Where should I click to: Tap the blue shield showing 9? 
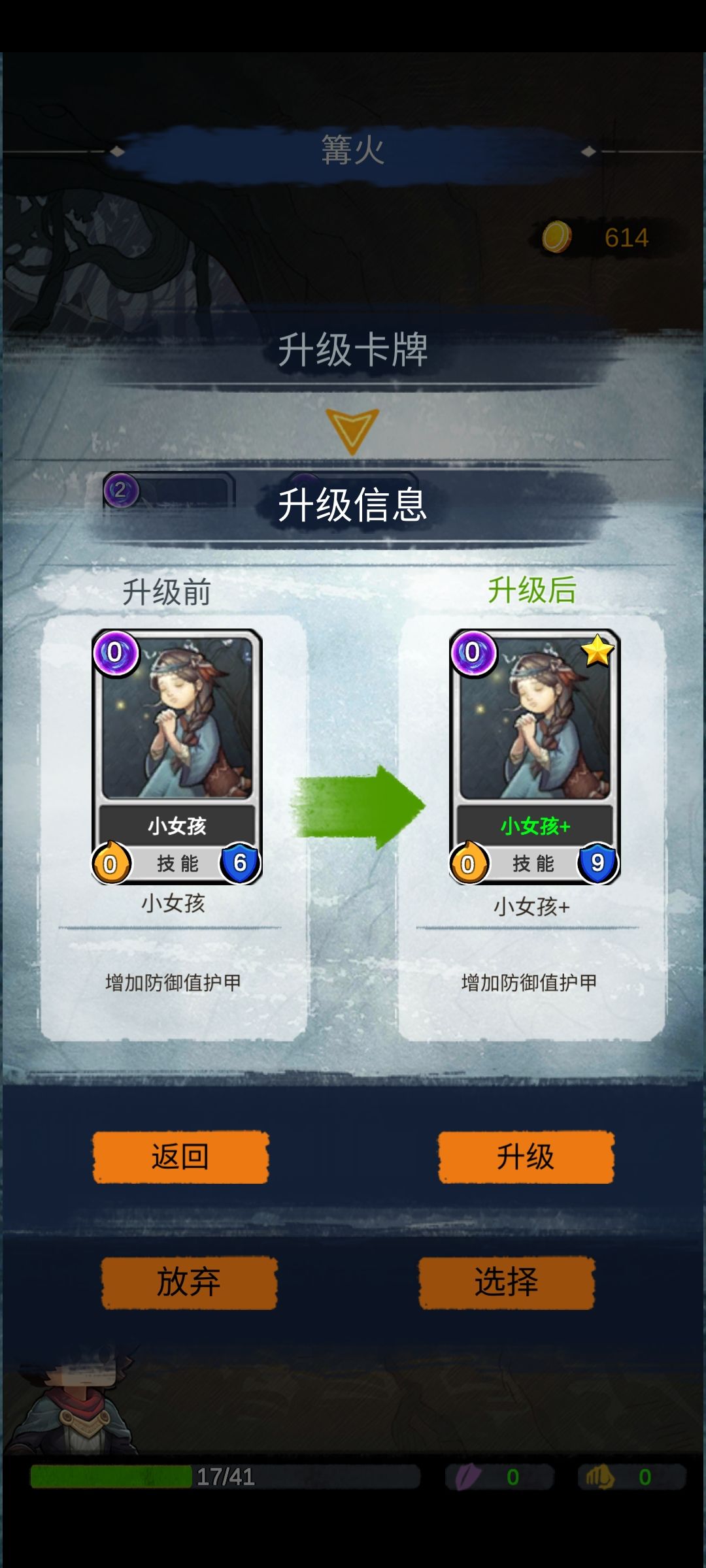tap(597, 863)
